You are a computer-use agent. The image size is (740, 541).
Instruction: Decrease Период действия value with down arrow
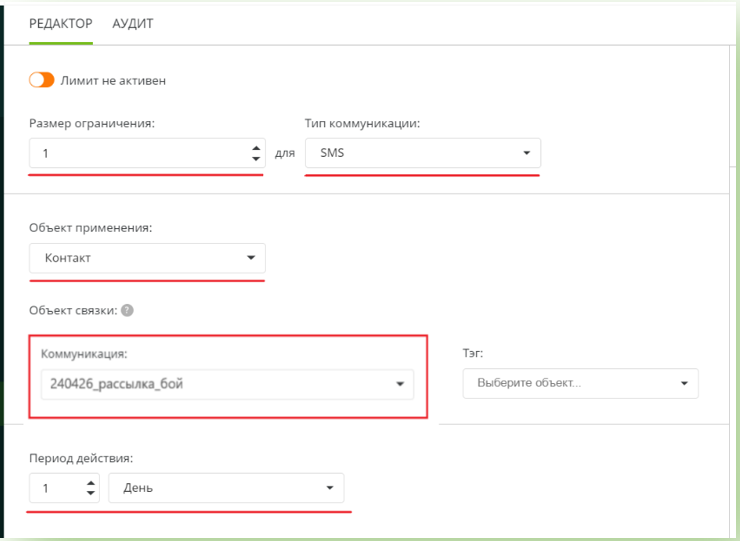tap(91, 492)
